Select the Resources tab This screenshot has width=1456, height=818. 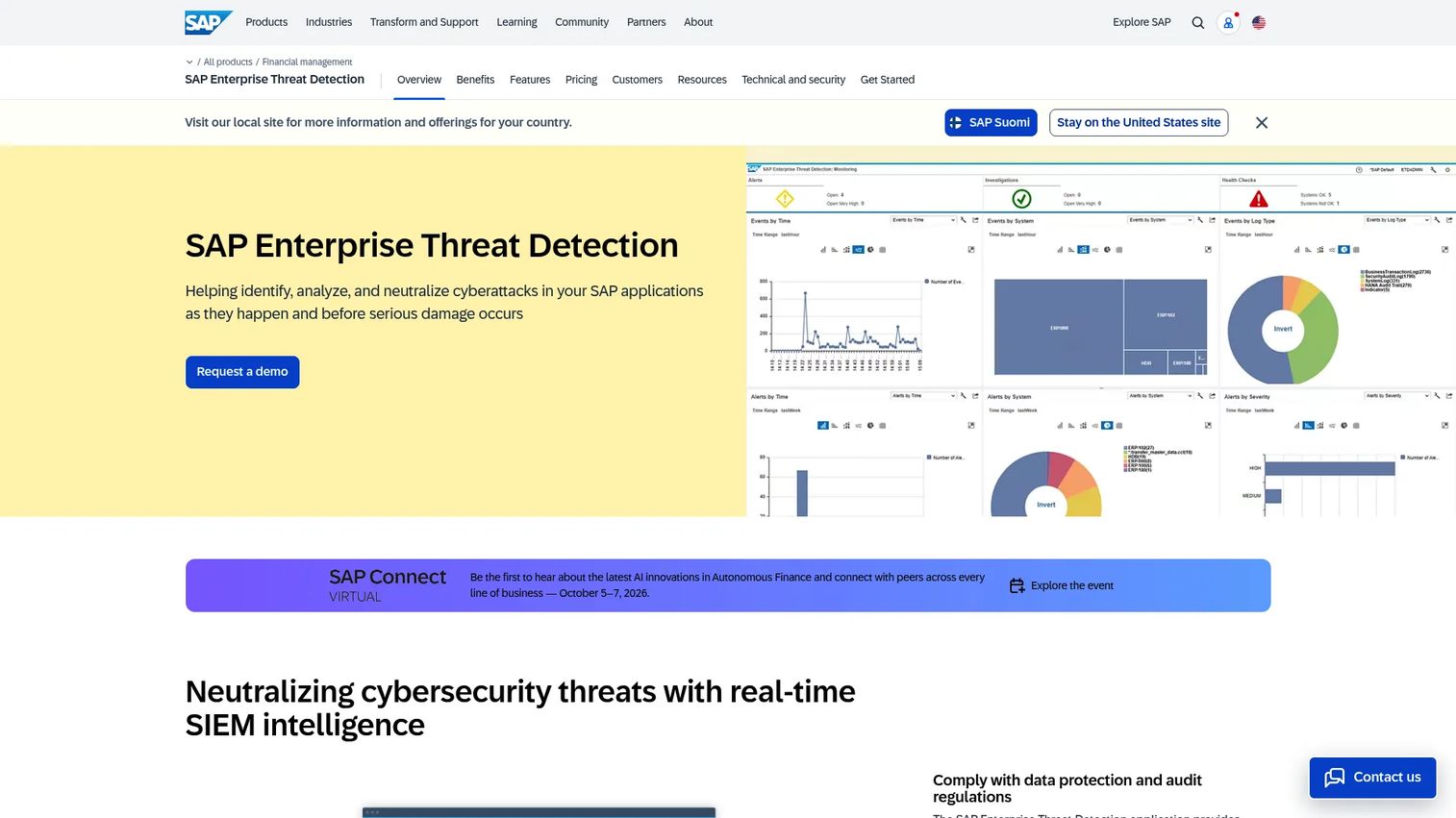click(x=702, y=80)
